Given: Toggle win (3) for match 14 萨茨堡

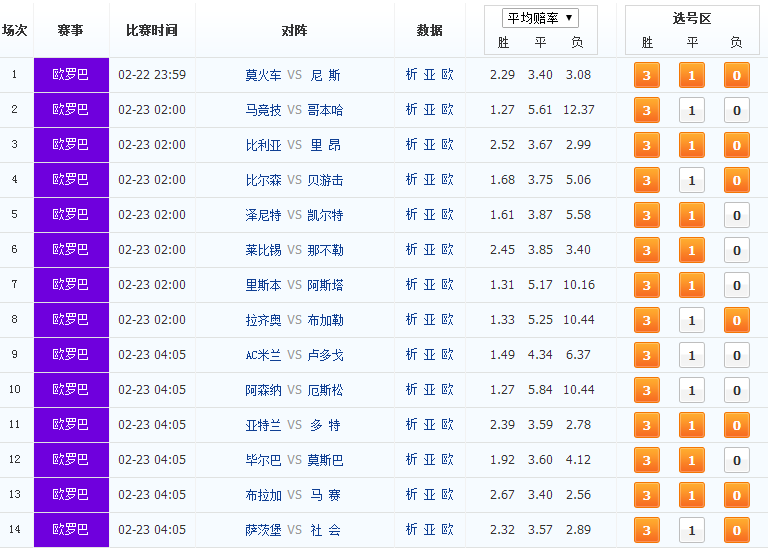Looking at the screenshot, I should point(647,530).
